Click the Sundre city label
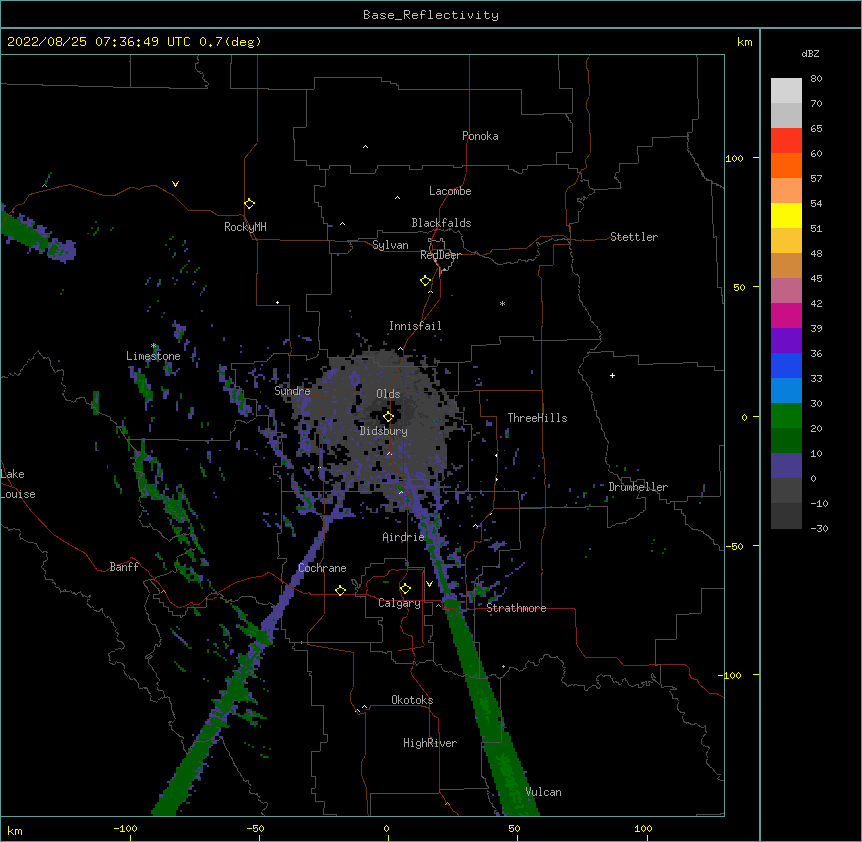This screenshot has height=842, width=862. tap(292, 391)
